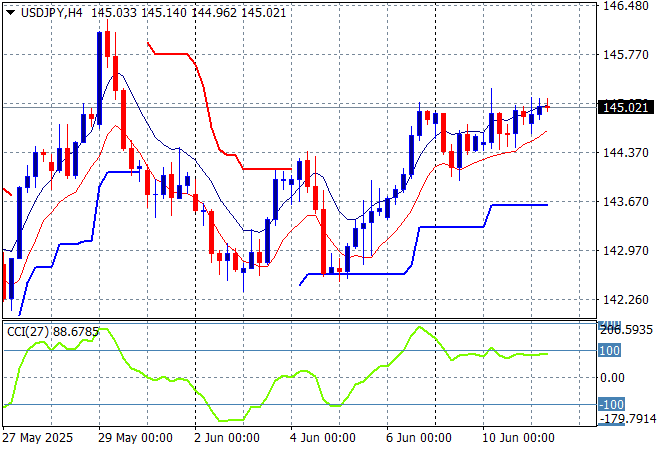This screenshot has height=450, width=660.
Task: Click the -100 level marker on CCI scale
Action: (612, 404)
